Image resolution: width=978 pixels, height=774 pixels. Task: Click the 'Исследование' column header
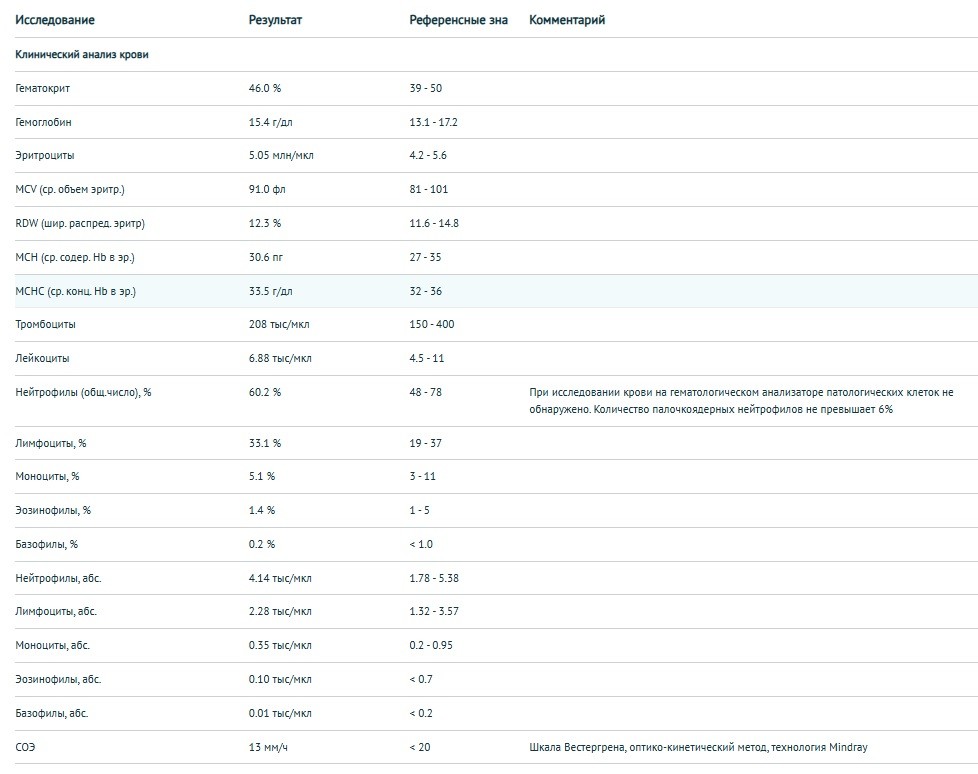tap(56, 20)
